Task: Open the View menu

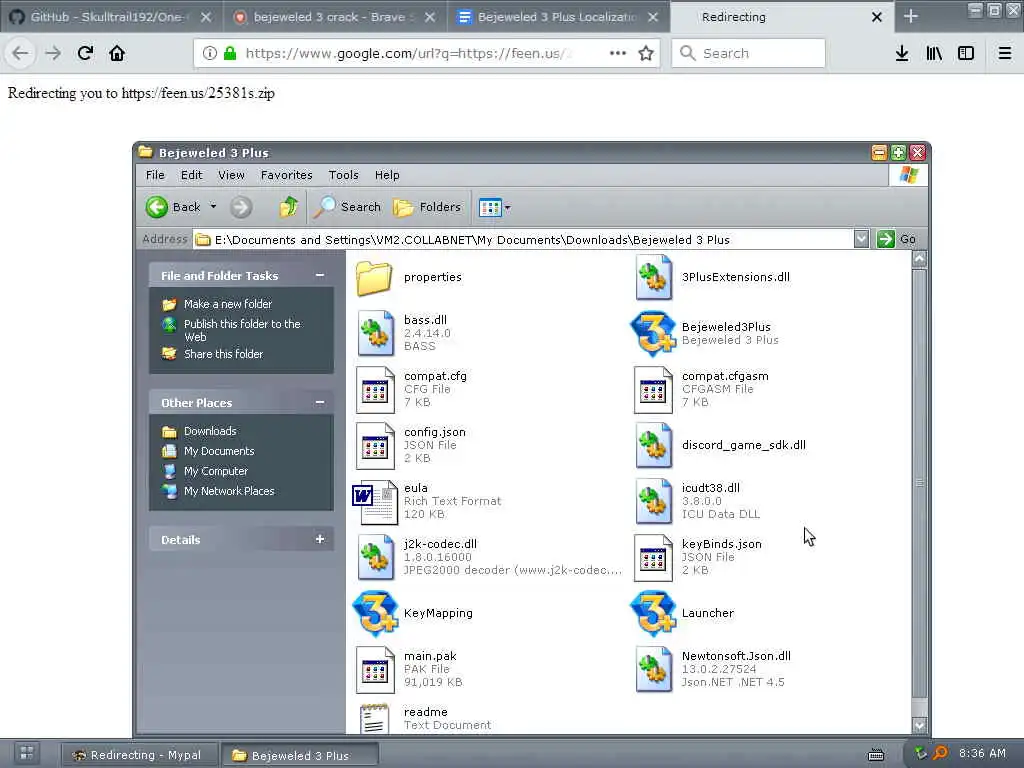Action: tap(231, 175)
